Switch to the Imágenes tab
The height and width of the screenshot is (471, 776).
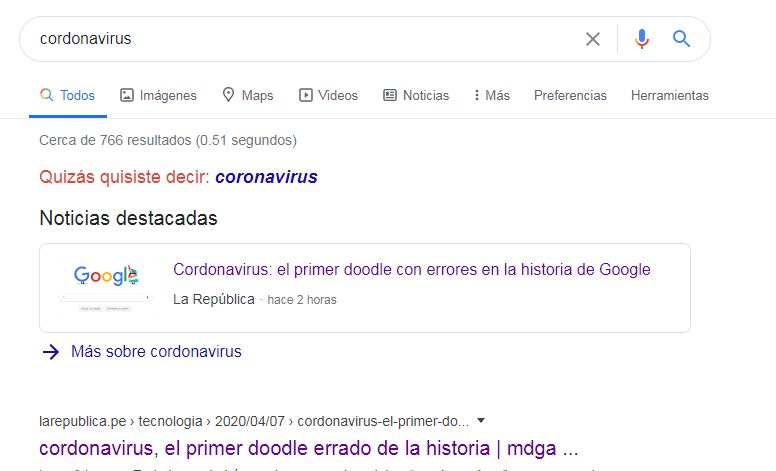coord(158,95)
